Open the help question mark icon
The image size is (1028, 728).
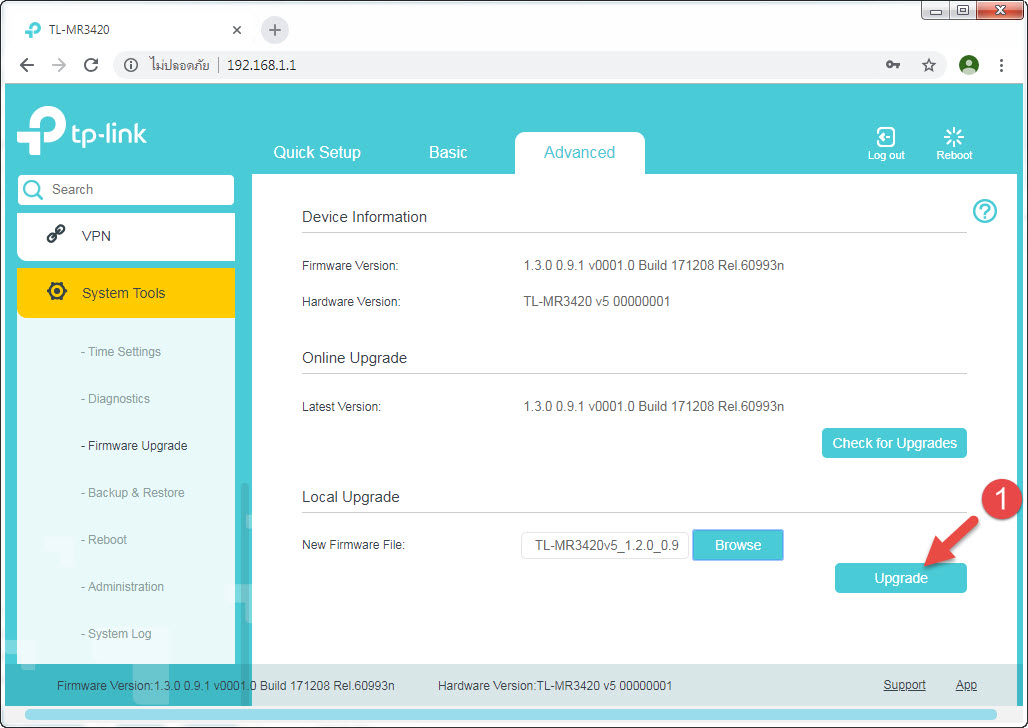click(984, 211)
